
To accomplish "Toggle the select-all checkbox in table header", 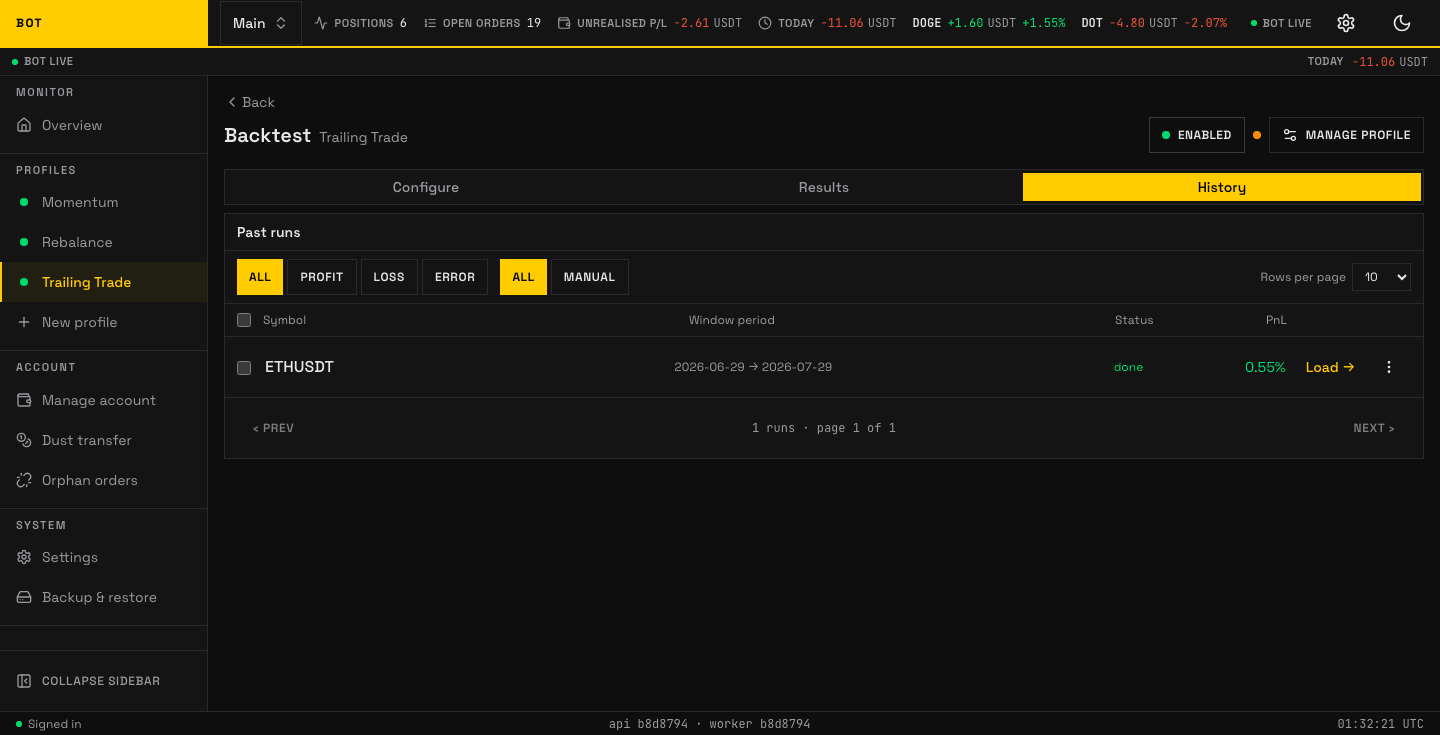I will tap(244, 320).
